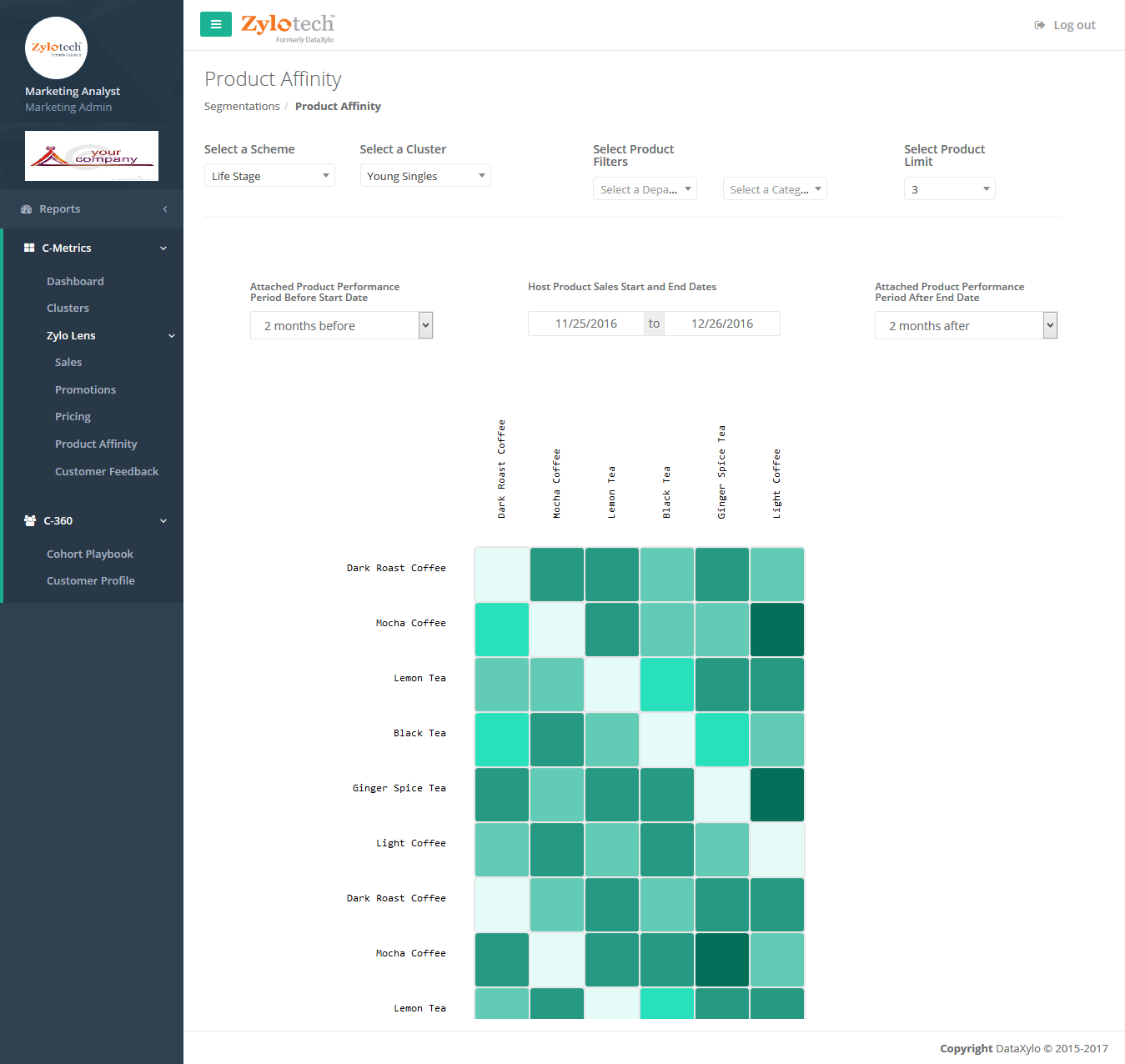
Task: Open the your company logo image
Action: tap(92, 156)
